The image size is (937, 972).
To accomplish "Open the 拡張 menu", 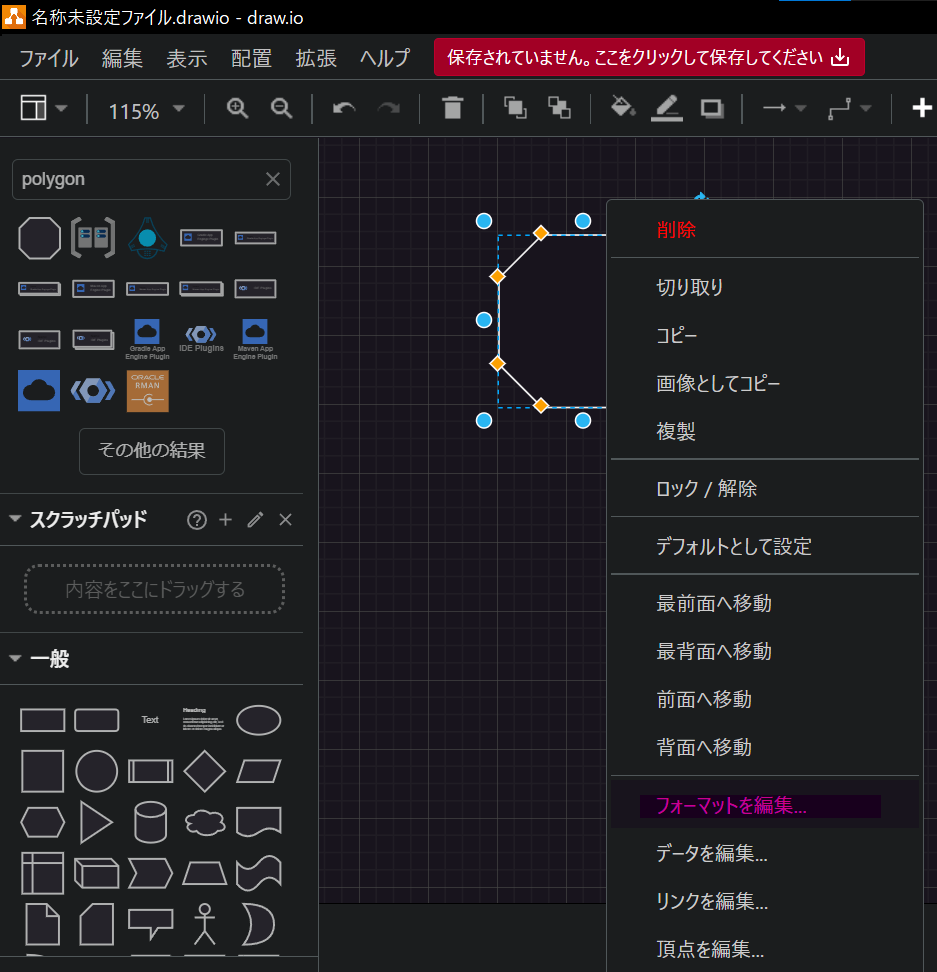I will (x=316, y=58).
